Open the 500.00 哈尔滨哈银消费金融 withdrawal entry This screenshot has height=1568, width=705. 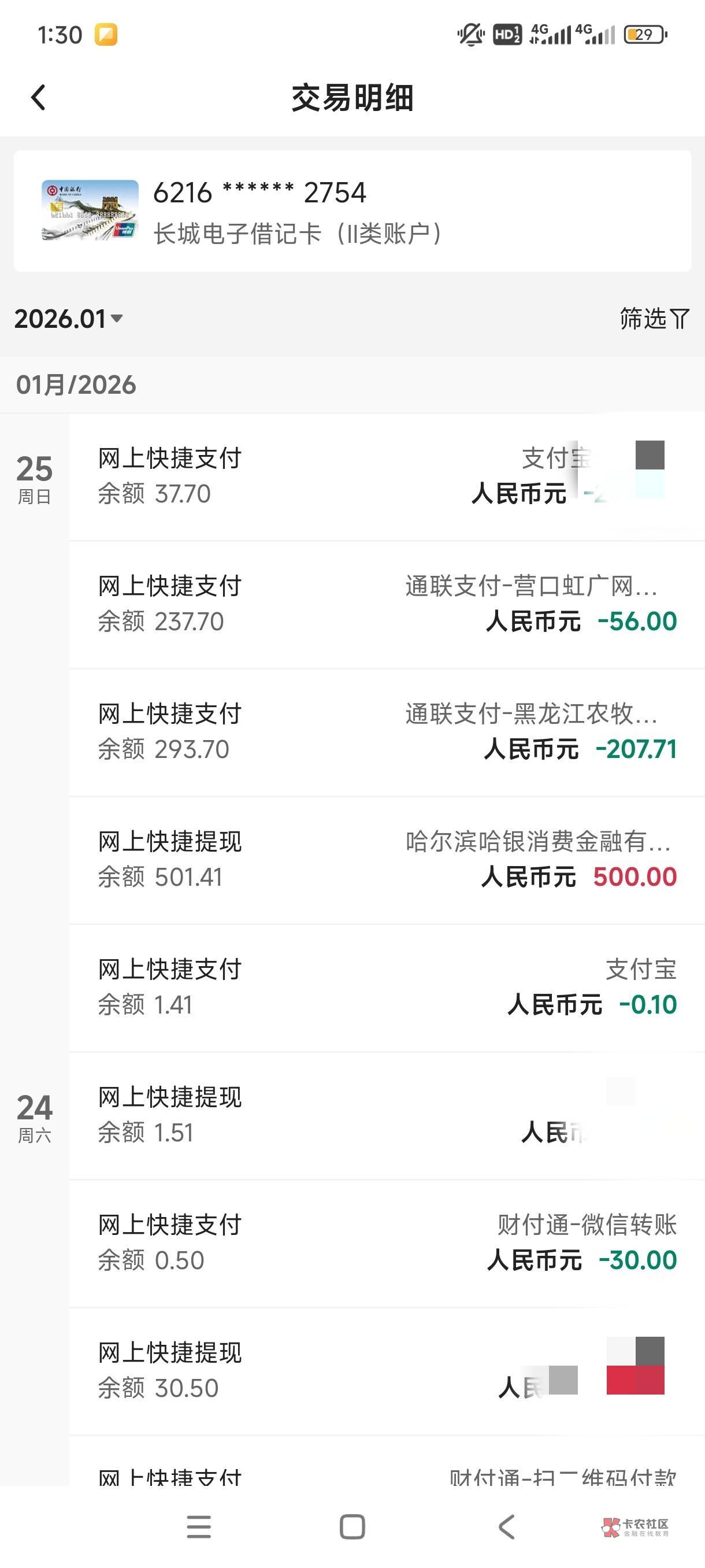(x=386, y=860)
